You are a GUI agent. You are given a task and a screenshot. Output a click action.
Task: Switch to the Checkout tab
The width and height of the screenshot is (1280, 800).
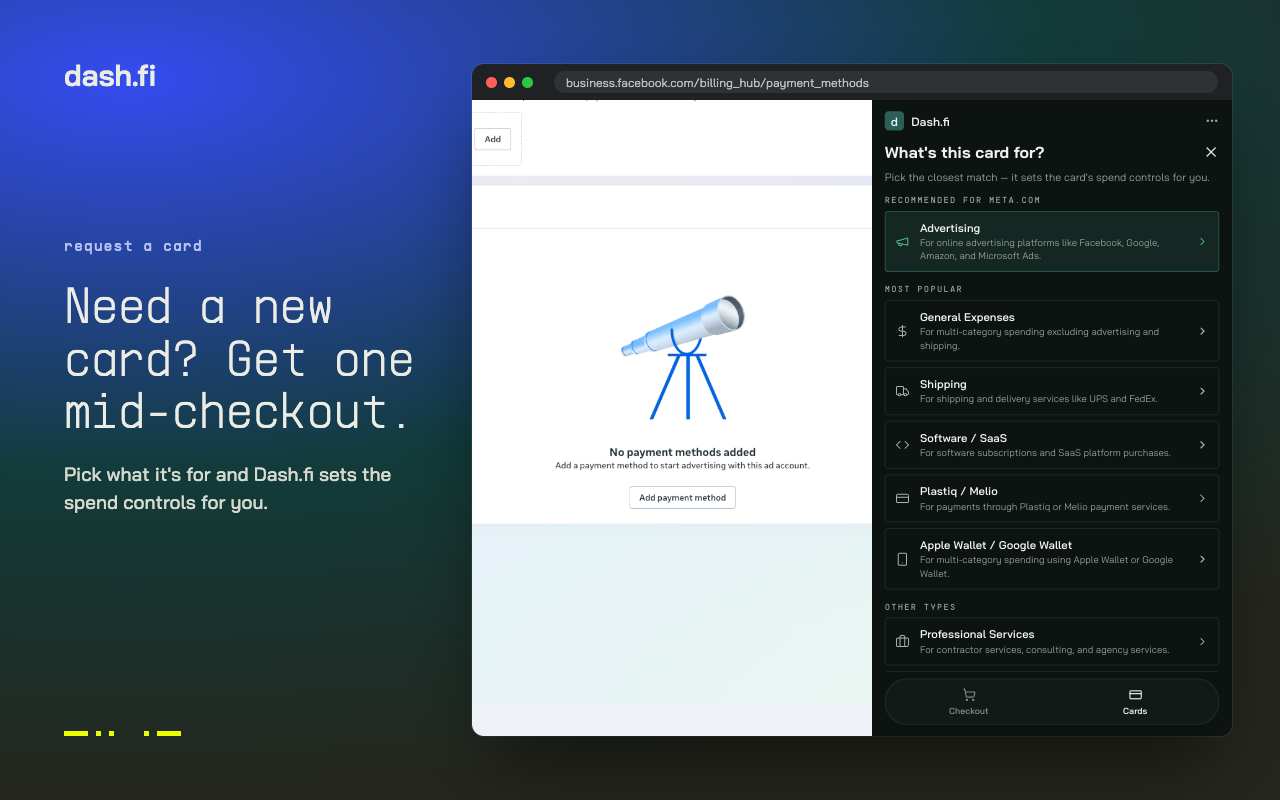[968, 702]
